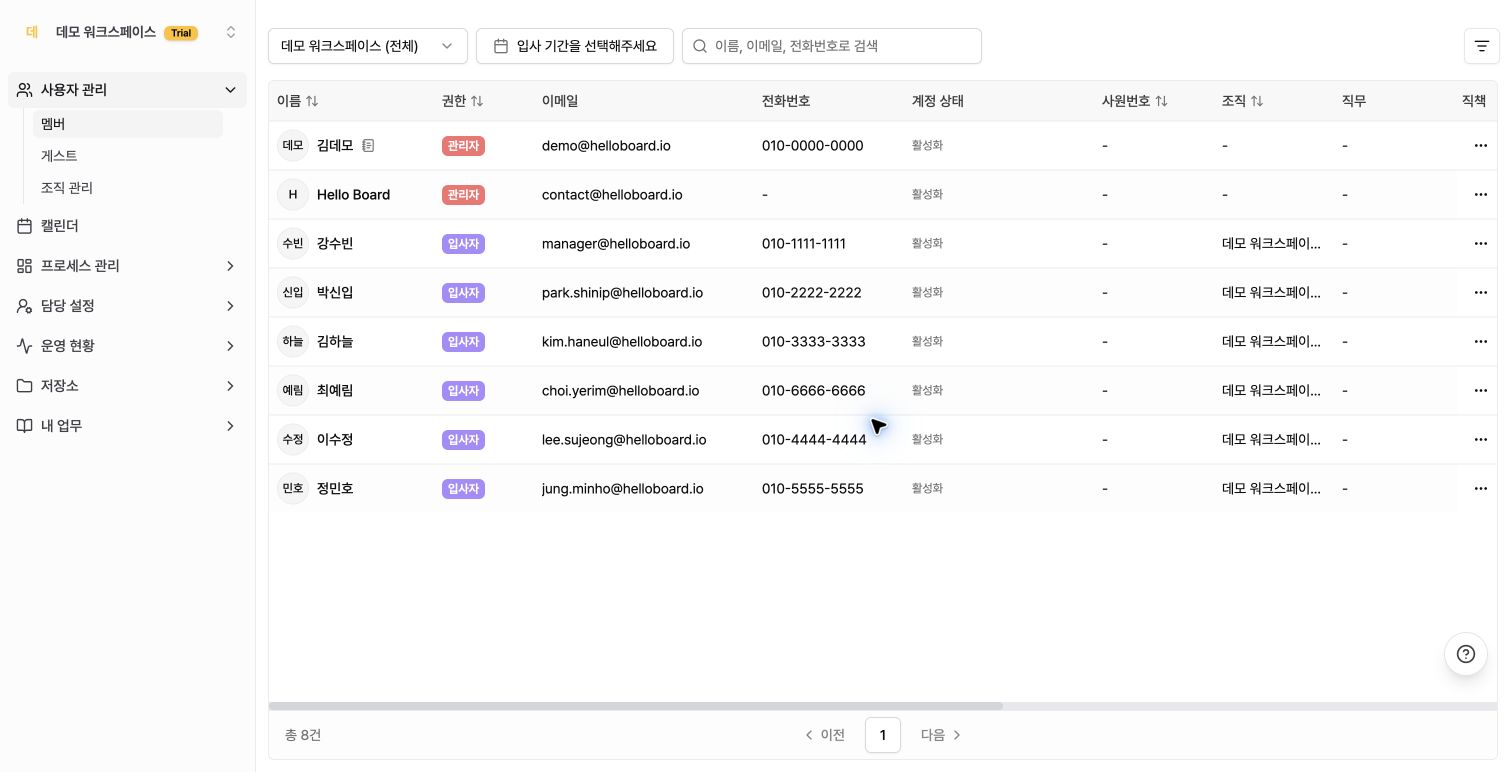Image resolution: width=1512 pixels, height=772 pixels.
Task: Click the 입사자 badge for 김하늘
Action: coord(463,342)
